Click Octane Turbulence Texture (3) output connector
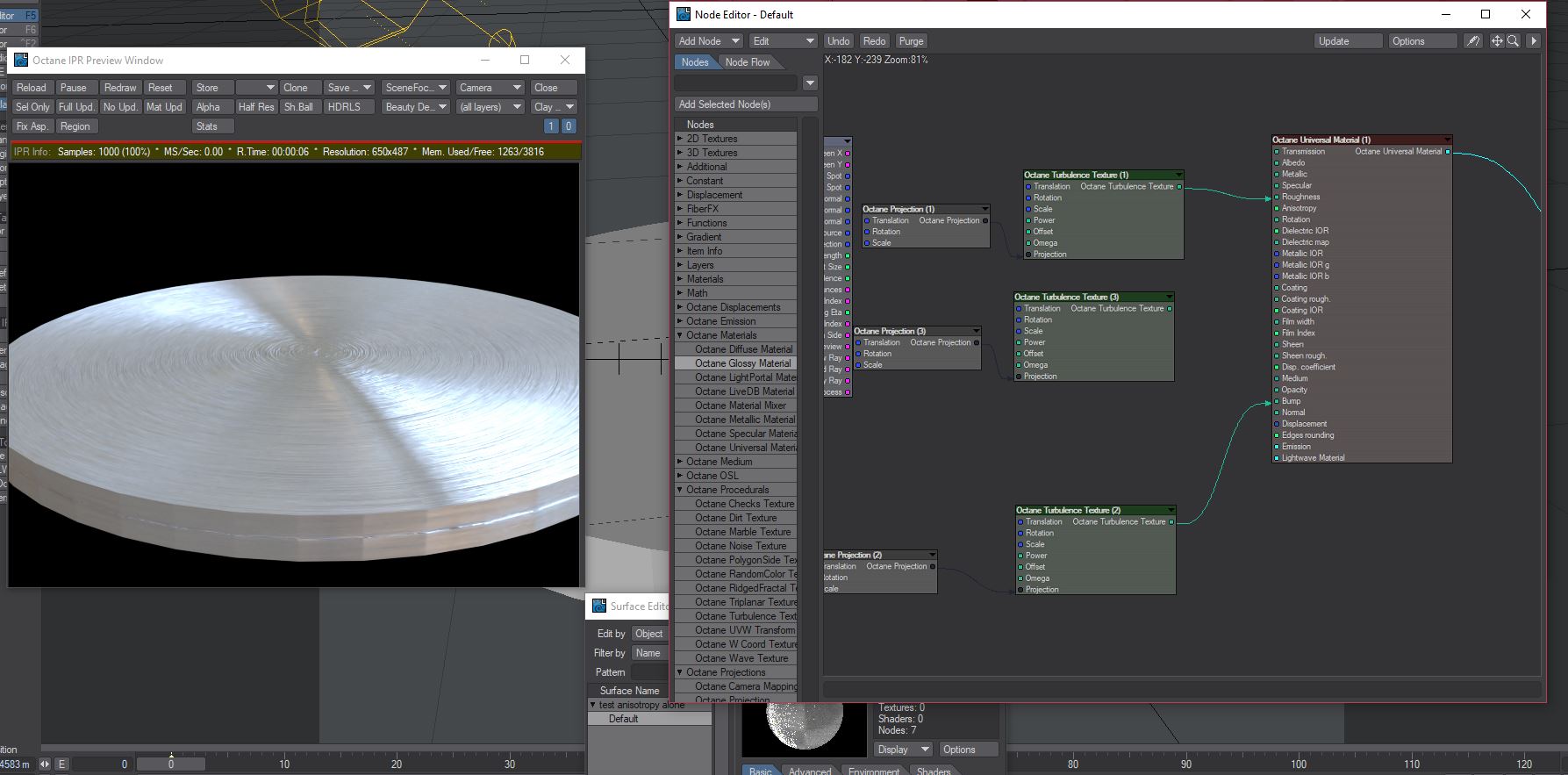The image size is (1568, 775). (x=1170, y=309)
